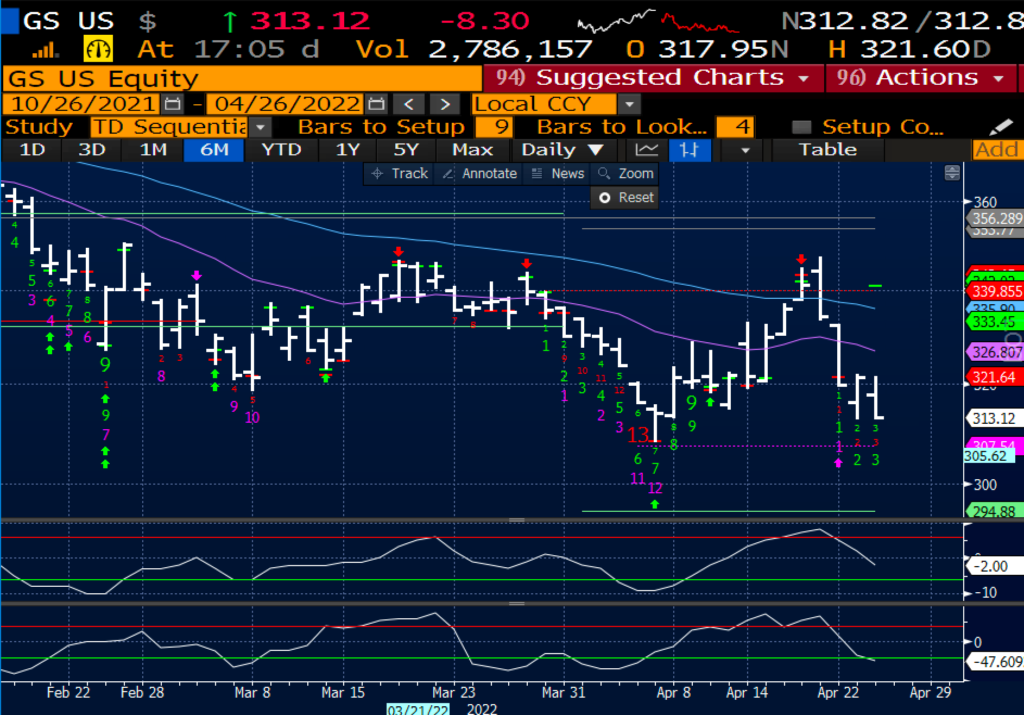Click the Vol 2,786,157 volume readout

point(473,49)
